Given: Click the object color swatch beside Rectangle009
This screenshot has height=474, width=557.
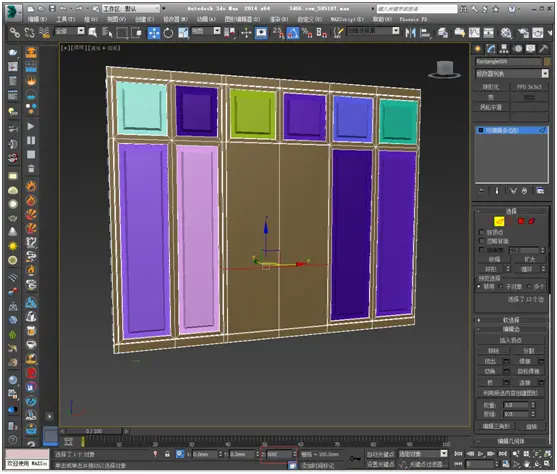Looking at the screenshot, I should (x=547, y=61).
